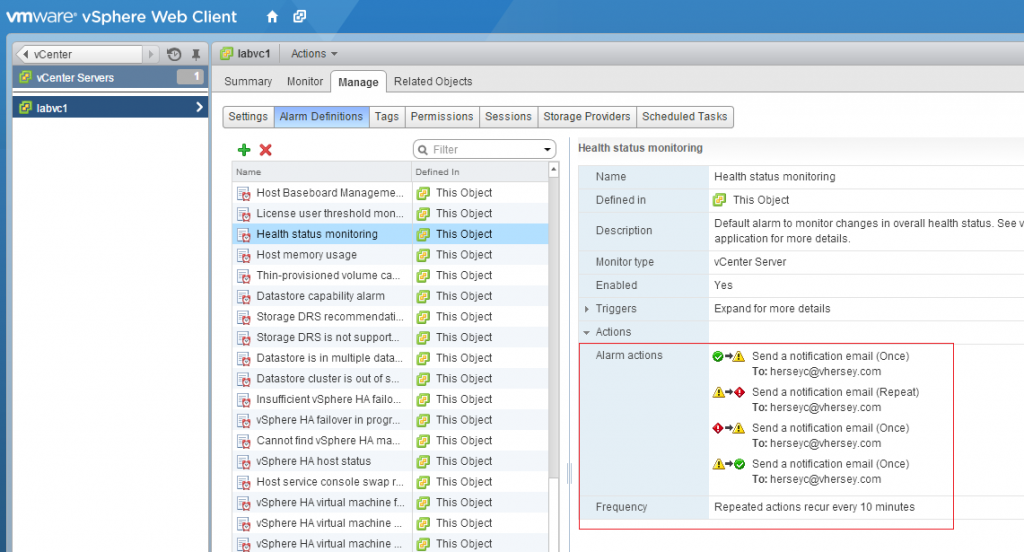
Task: Click the Repeated actions recur every 10 minutes text
Action: click(x=814, y=507)
